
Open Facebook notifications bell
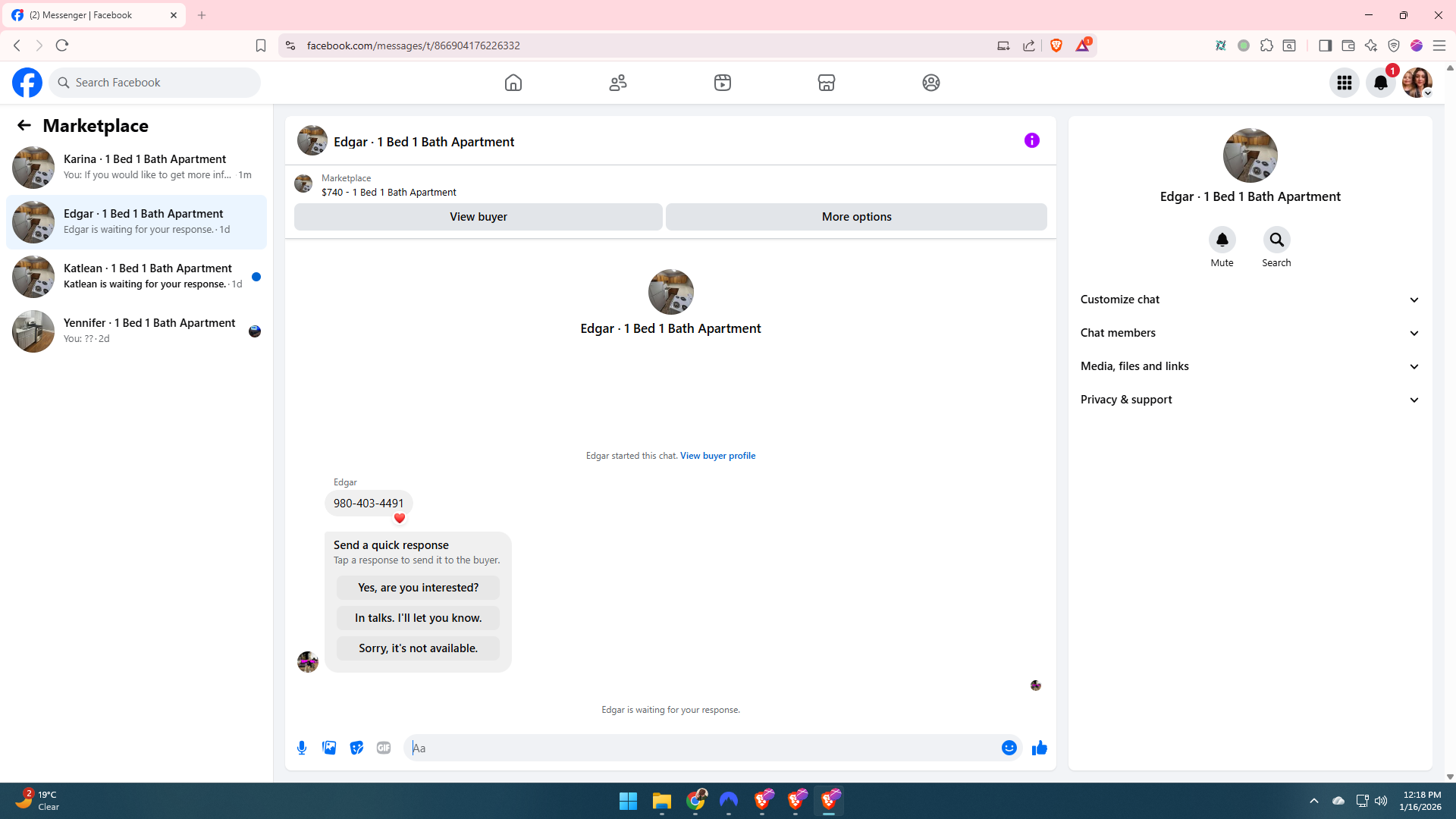click(1380, 83)
